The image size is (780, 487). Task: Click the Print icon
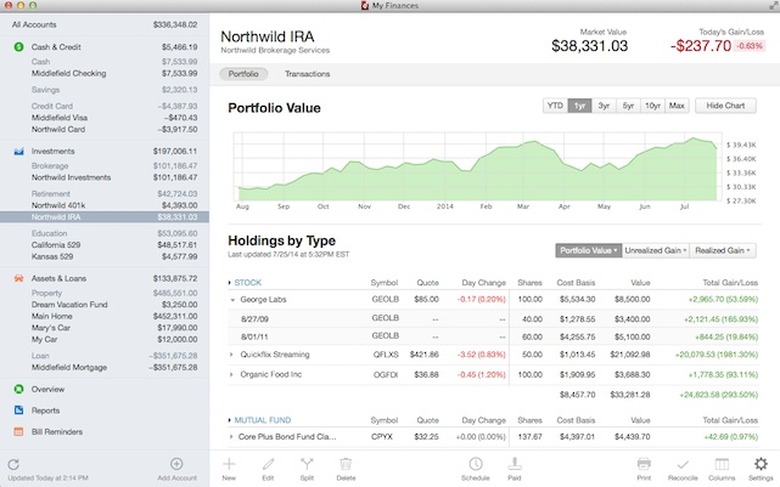click(644, 464)
